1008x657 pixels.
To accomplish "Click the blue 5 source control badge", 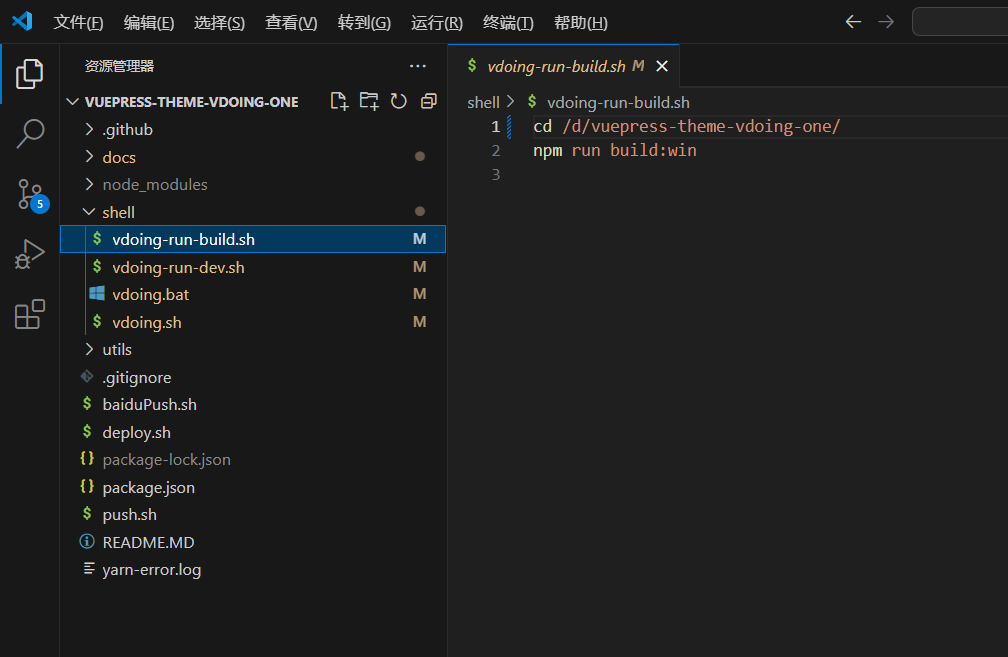I will coord(40,204).
